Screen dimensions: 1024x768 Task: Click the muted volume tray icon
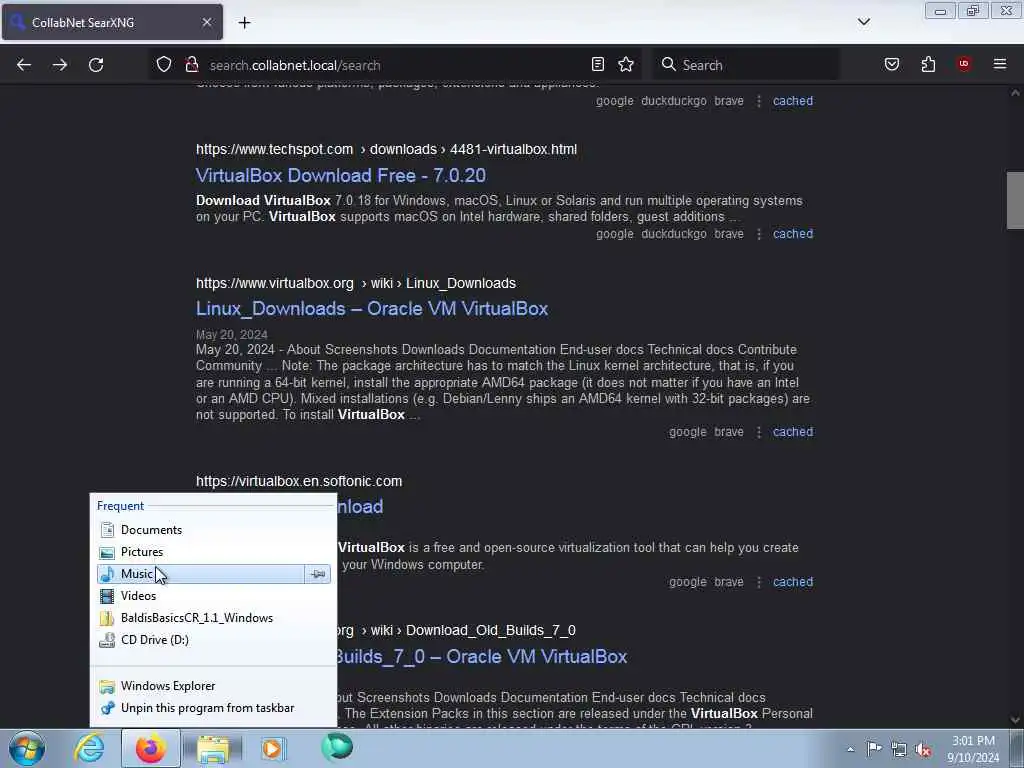923,750
